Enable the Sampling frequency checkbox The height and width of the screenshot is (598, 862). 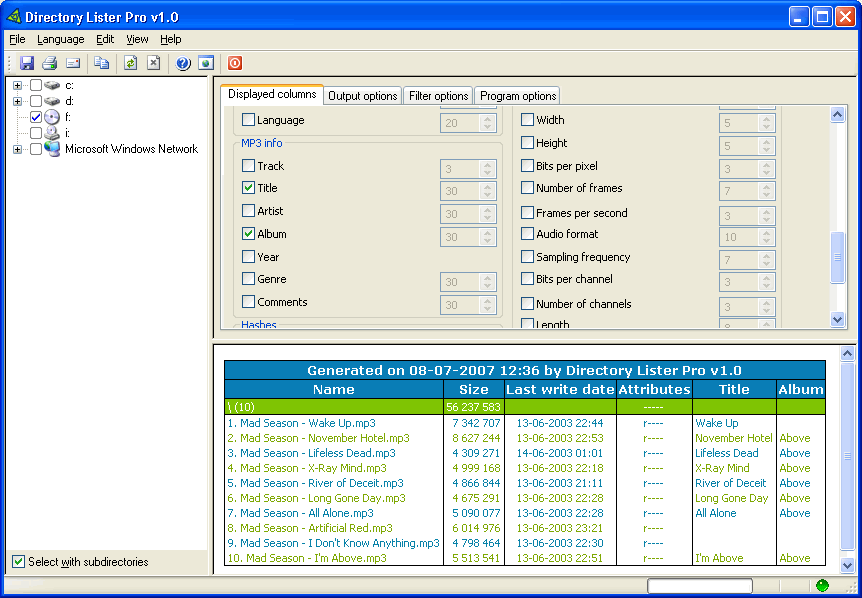point(527,257)
